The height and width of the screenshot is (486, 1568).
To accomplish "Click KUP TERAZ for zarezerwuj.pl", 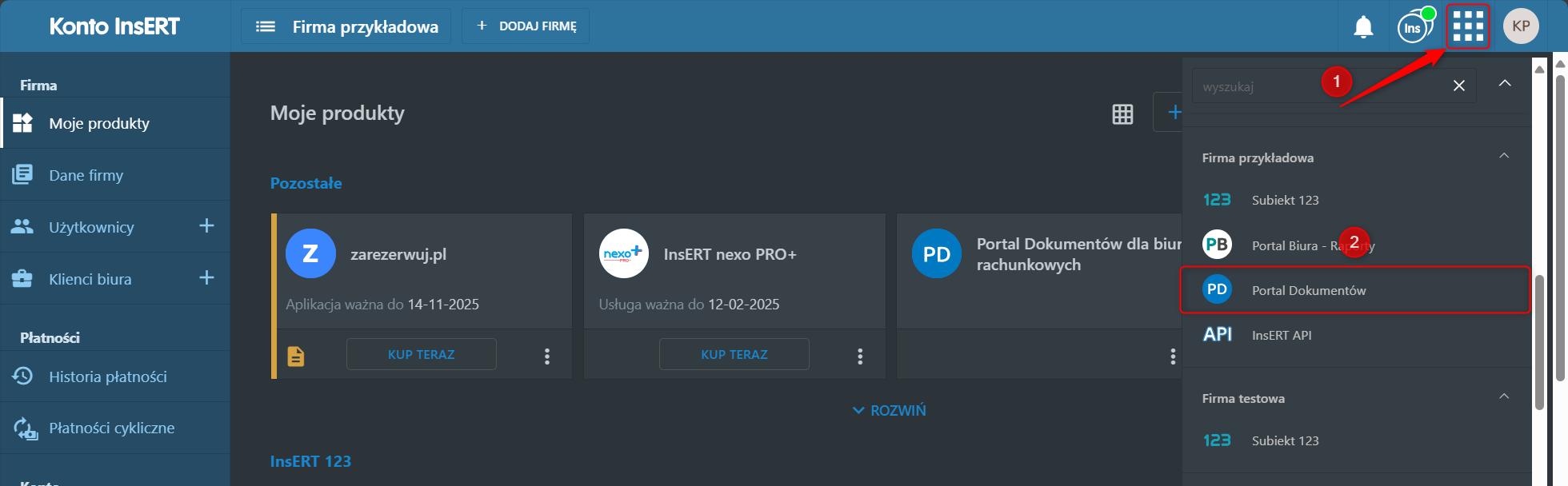I will click(421, 354).
